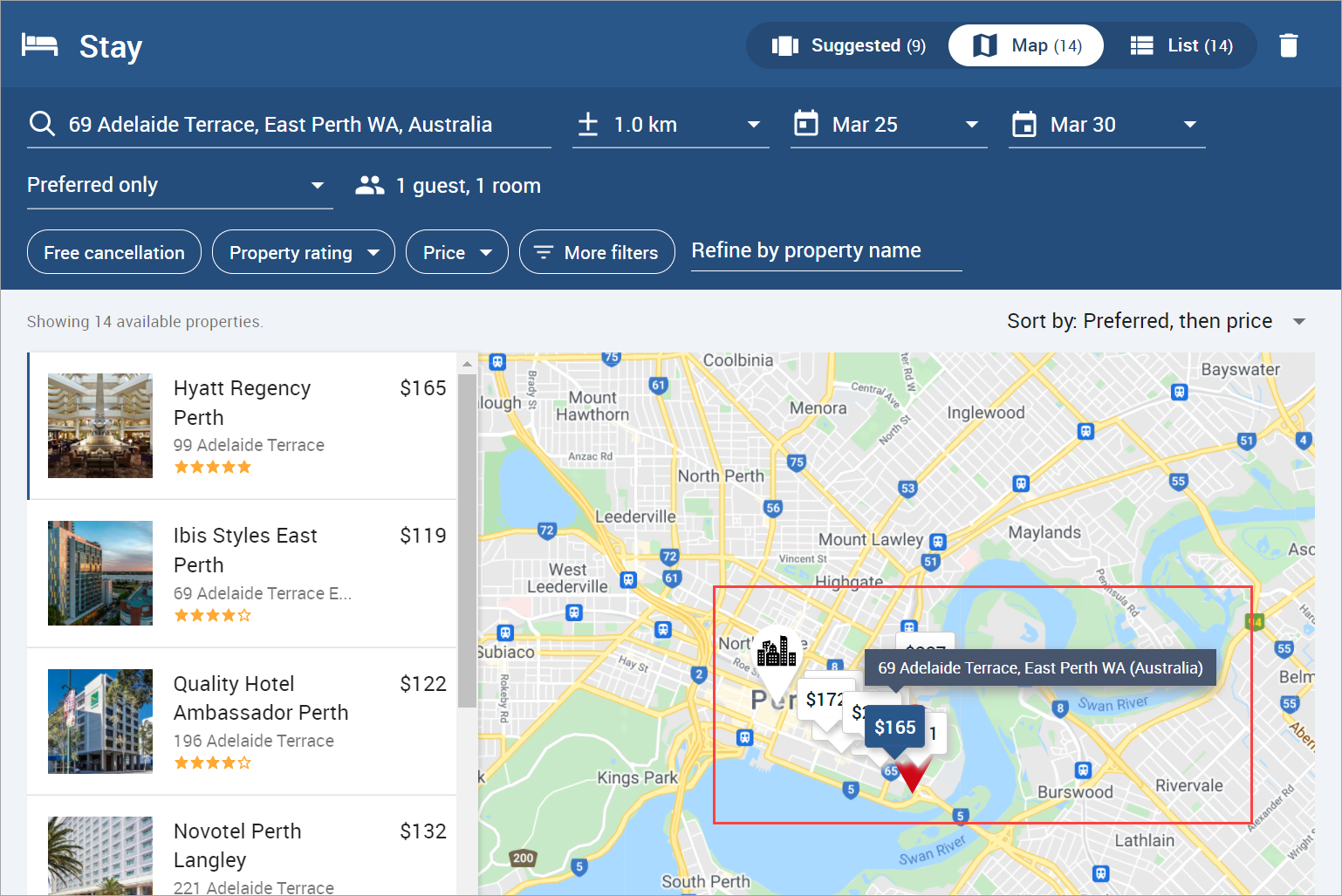Click the Ibis Styles East Perth thumbnail

(100, 573)
